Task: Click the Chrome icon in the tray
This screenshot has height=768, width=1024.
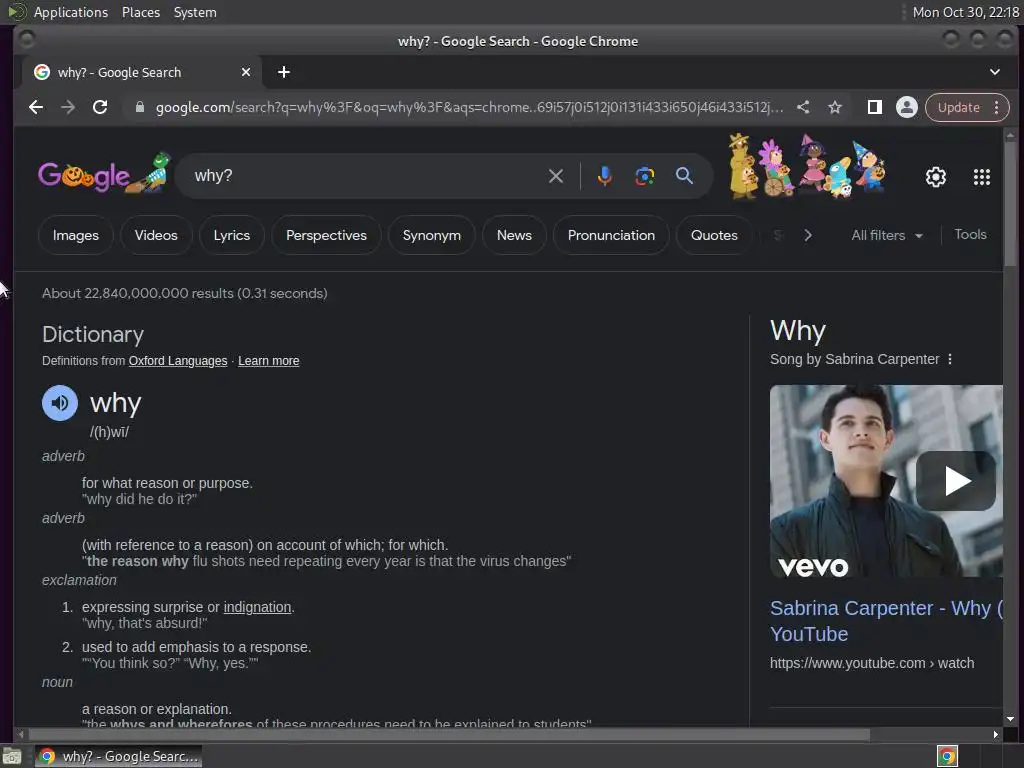Action: [x=947, y=756]
